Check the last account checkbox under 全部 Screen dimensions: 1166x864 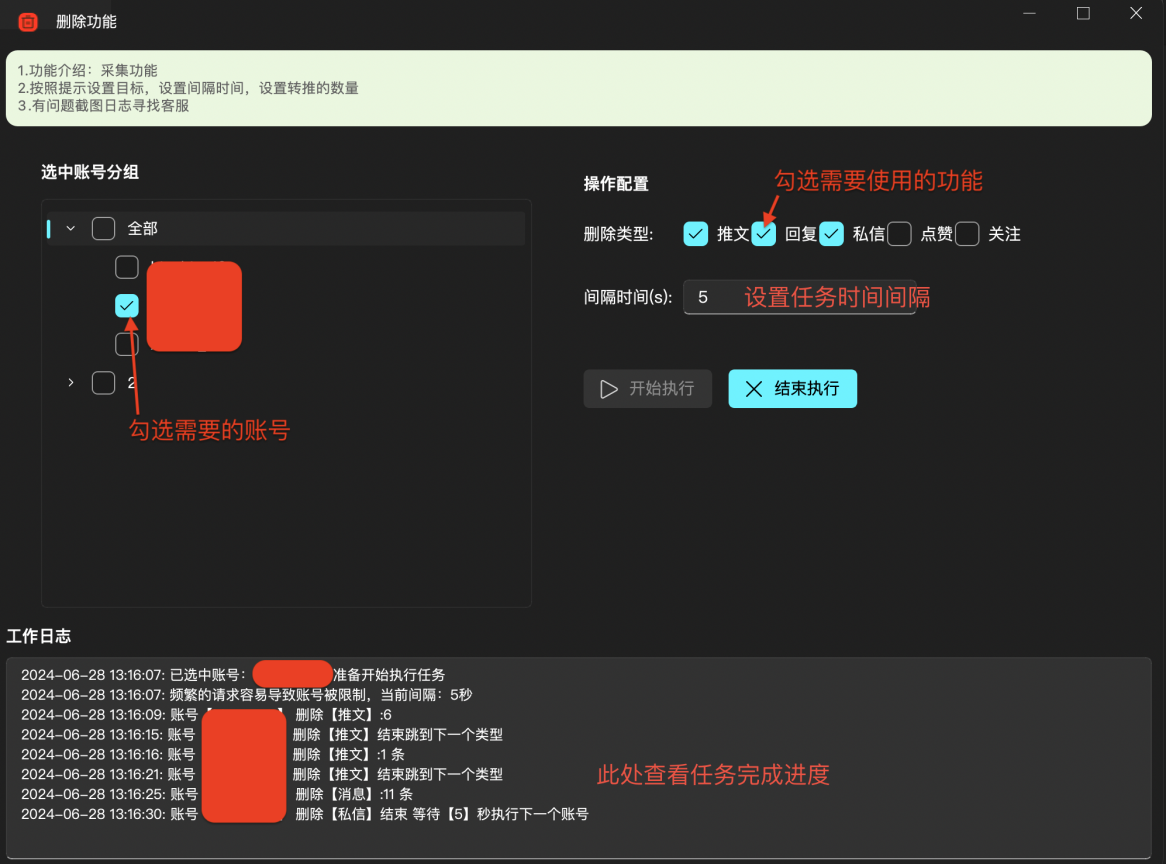click(x=127, y=344)
